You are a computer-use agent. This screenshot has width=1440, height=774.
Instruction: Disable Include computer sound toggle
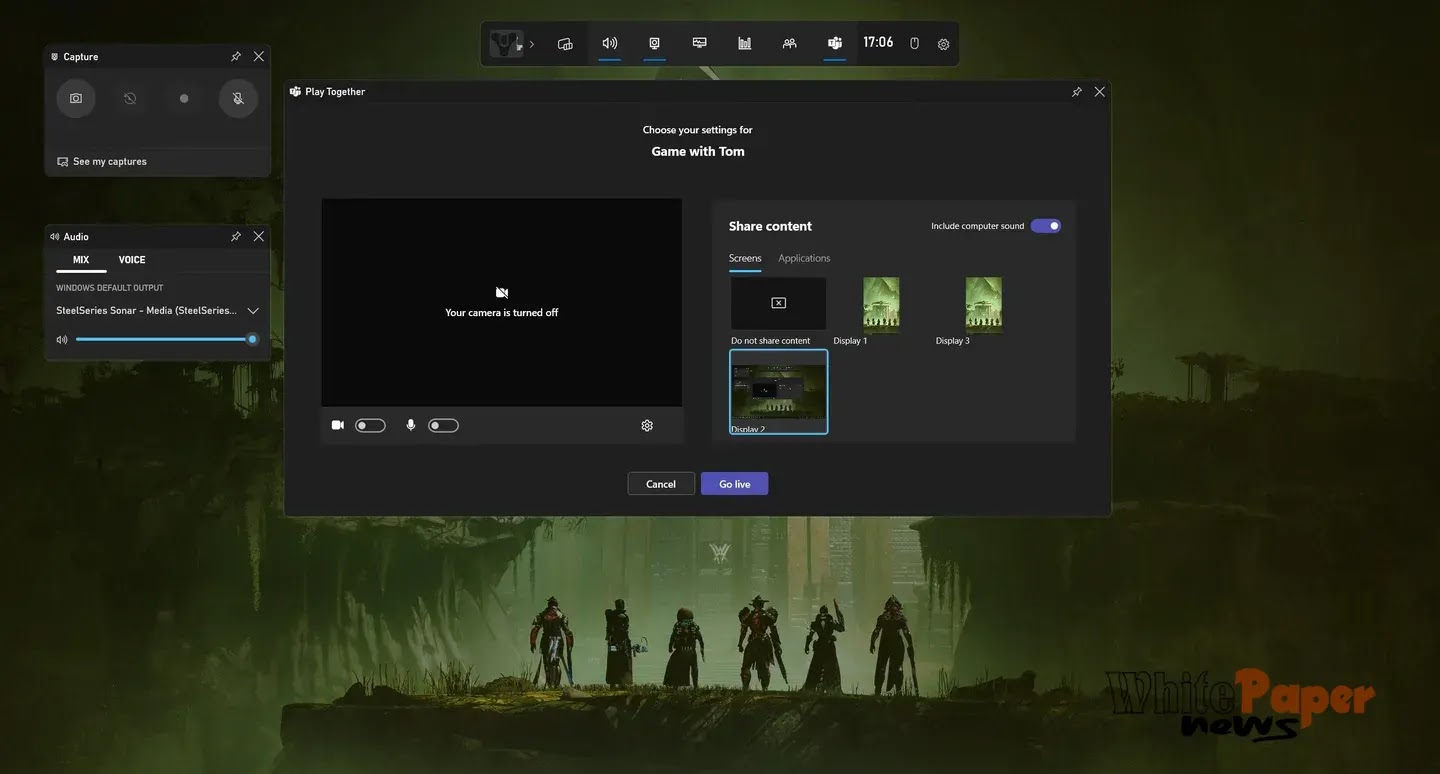[1046, 226]
